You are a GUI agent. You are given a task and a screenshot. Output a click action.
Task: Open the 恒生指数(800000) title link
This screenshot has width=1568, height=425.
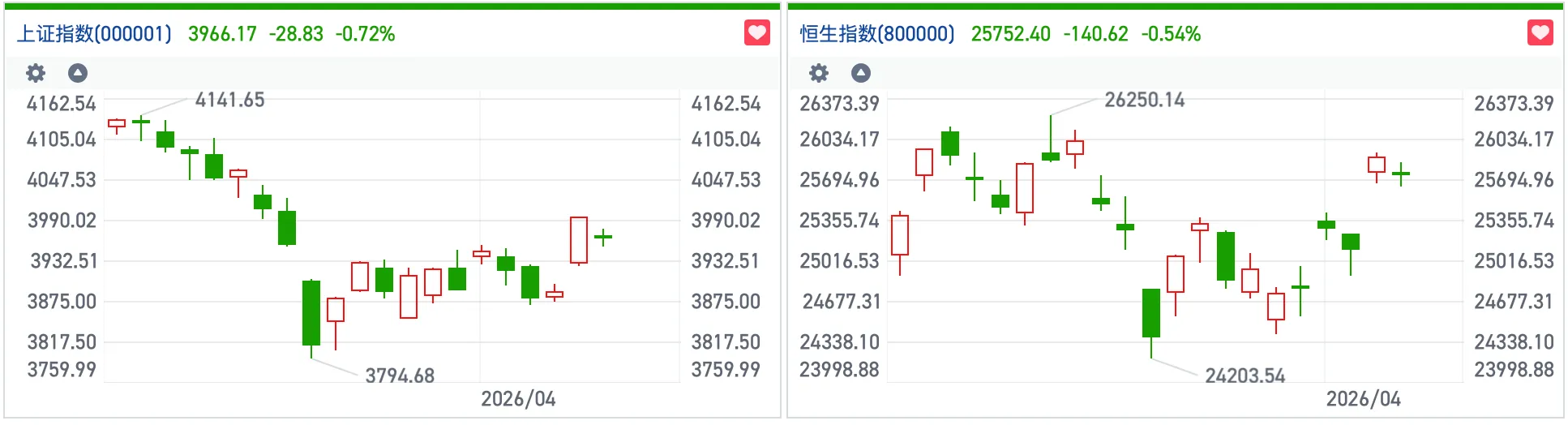point(877,34)
